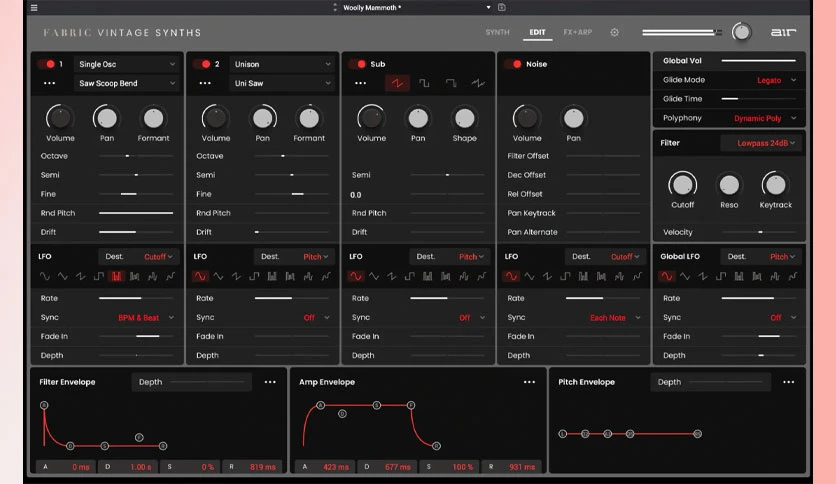Open Sub oscillator options (three dots)
This screenshot has height=484, width=836.
pos(361,83)
